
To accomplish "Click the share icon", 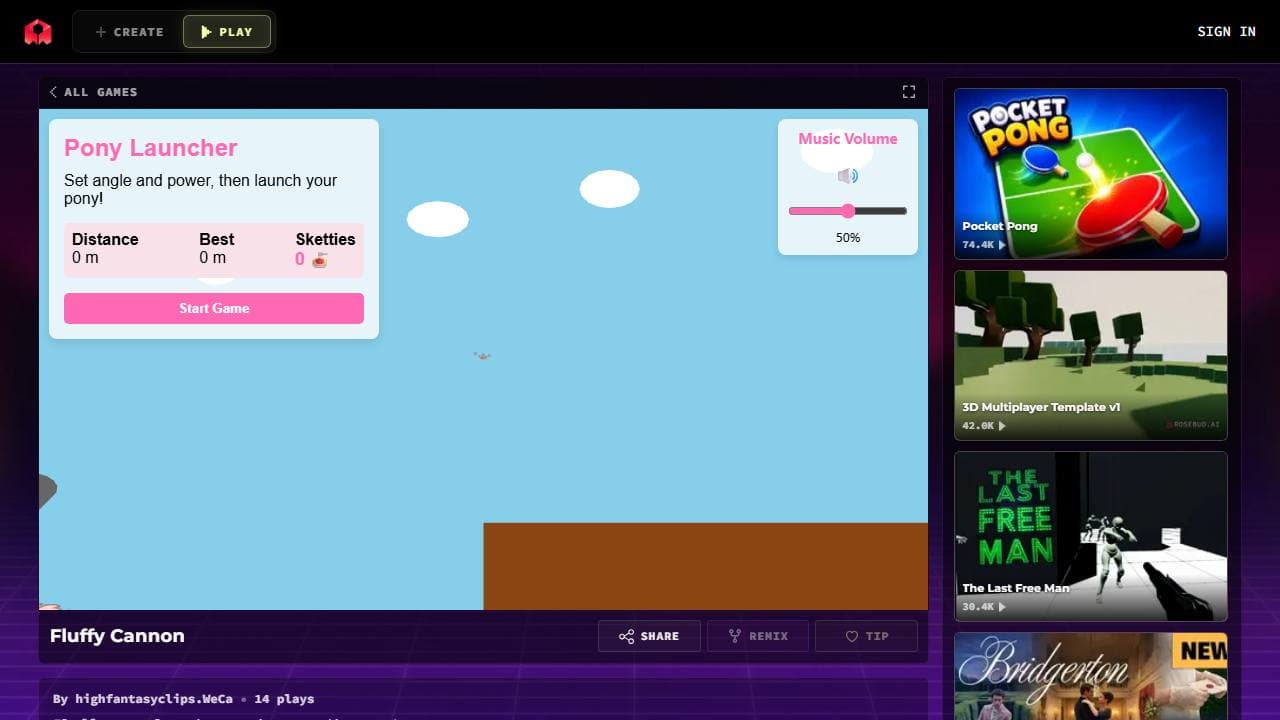I will [x=626, y=636].
